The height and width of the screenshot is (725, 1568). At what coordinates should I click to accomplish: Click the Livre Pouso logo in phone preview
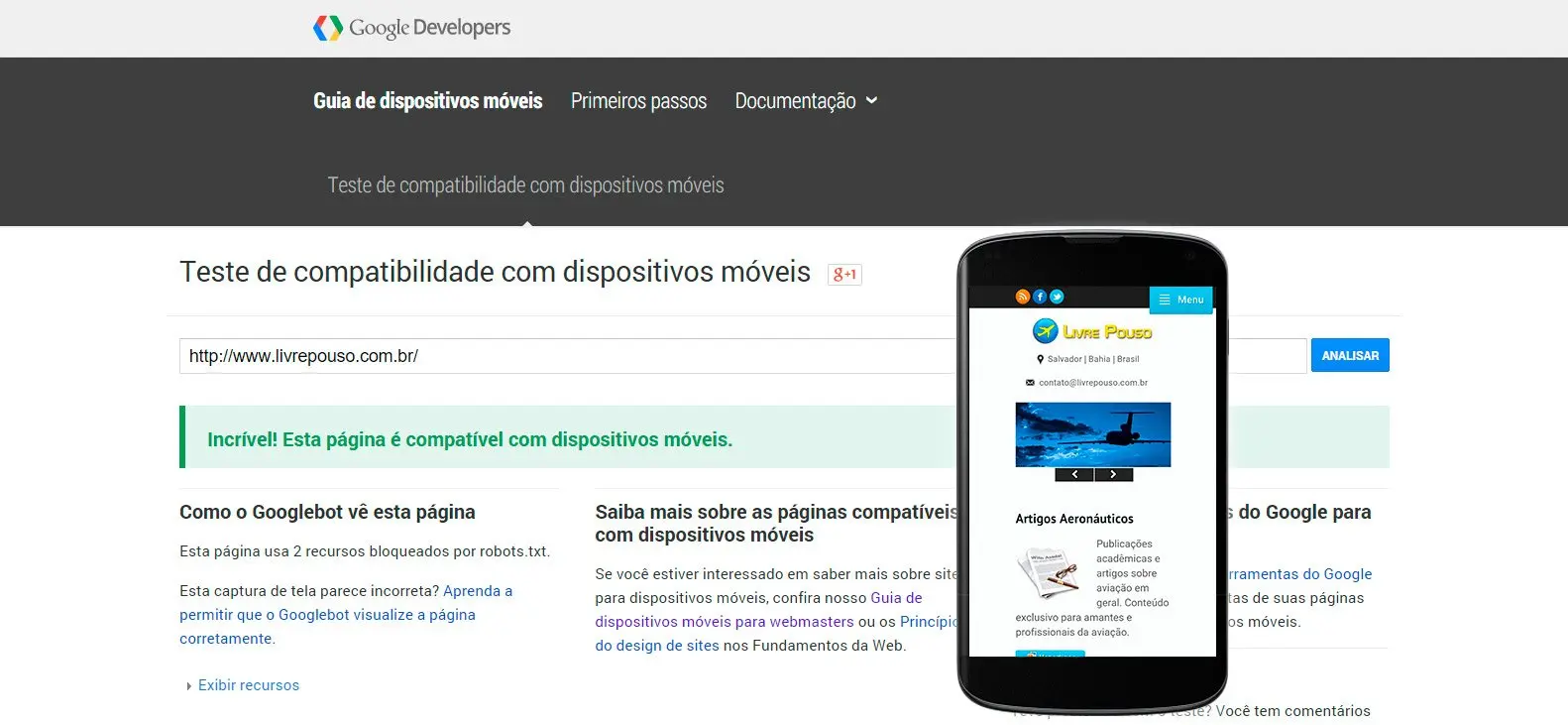click(1092, 331)
